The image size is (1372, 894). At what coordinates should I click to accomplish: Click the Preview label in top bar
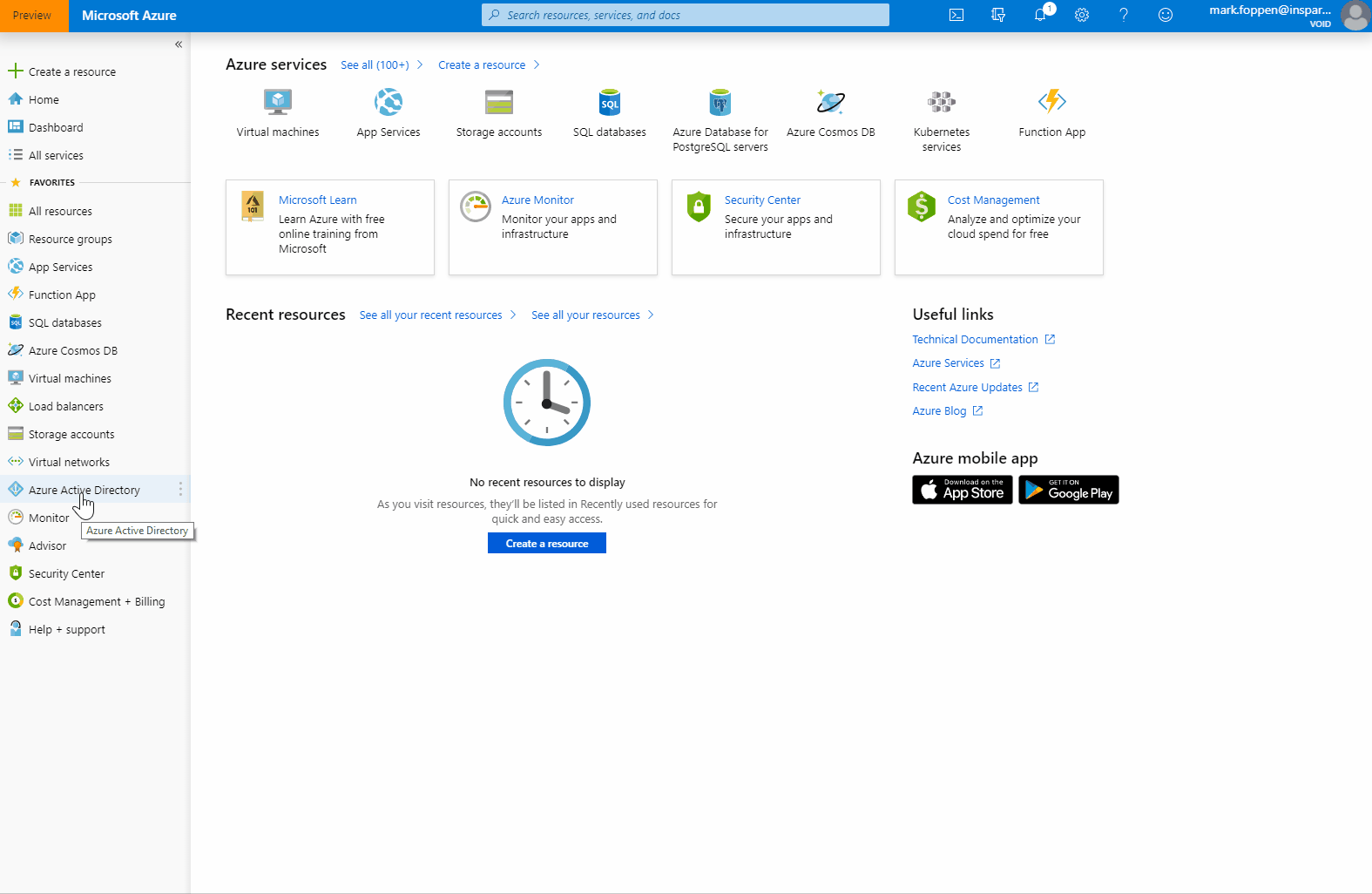pyautogui.click(x=32, y=15)
